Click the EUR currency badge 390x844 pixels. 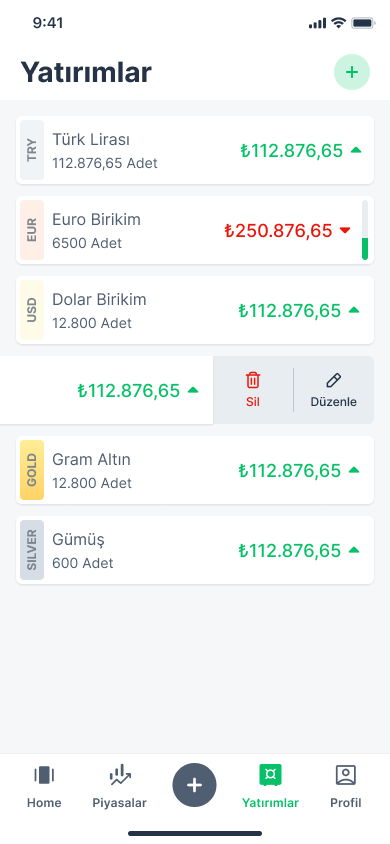point(32,230)
